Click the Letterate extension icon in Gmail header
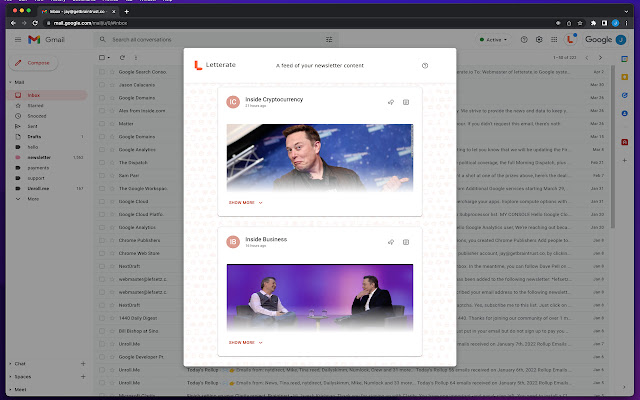 click(571, 39)
